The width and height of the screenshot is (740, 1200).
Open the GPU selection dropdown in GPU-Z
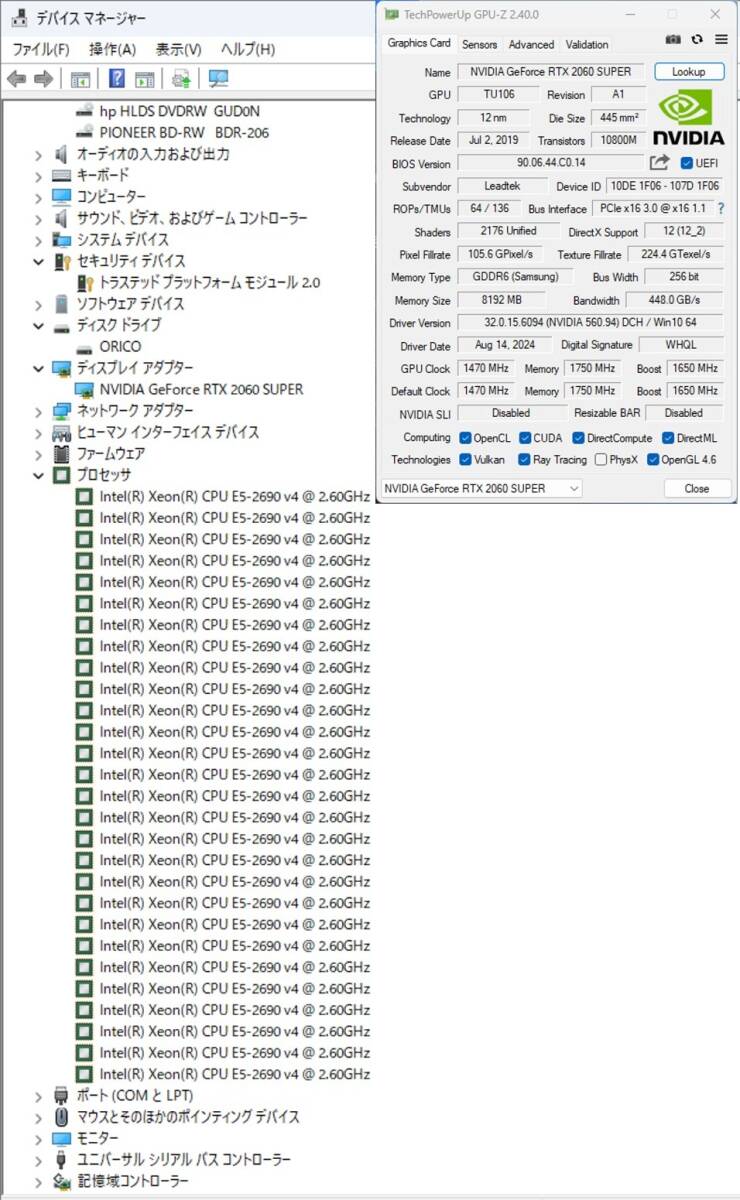pos(482,488)
